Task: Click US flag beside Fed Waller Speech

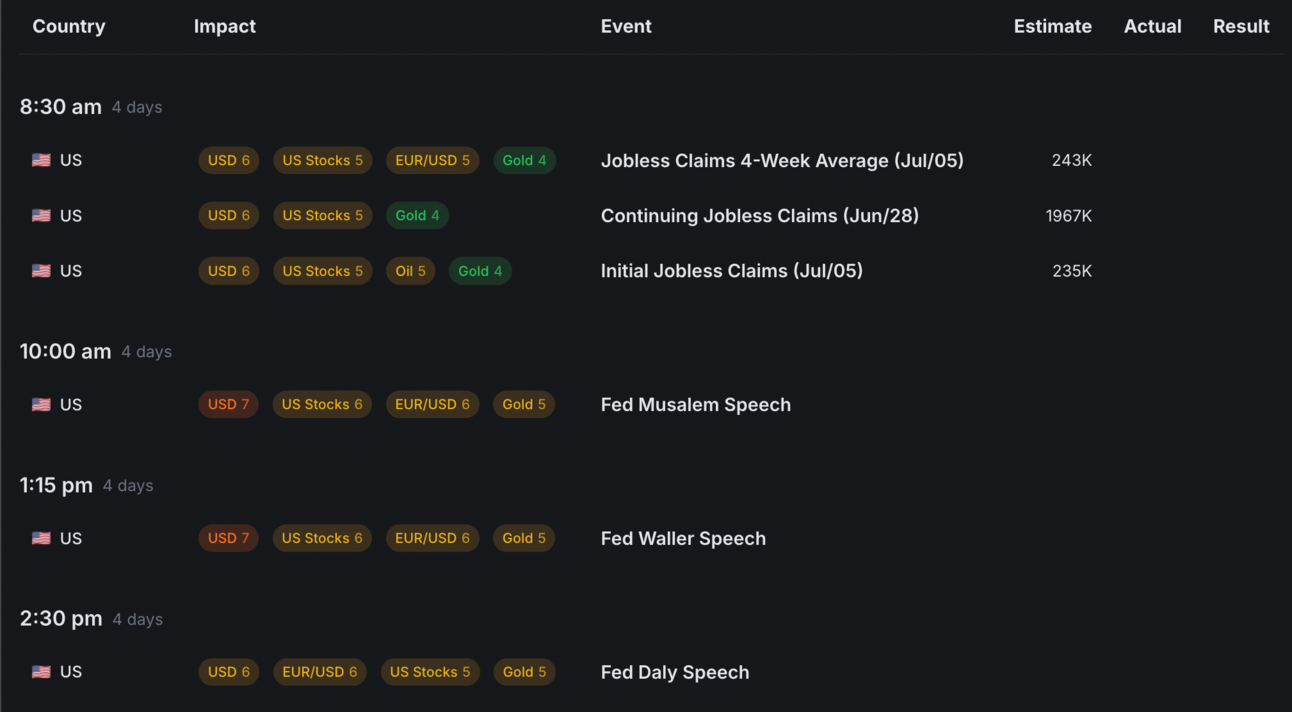Action: 41,538
